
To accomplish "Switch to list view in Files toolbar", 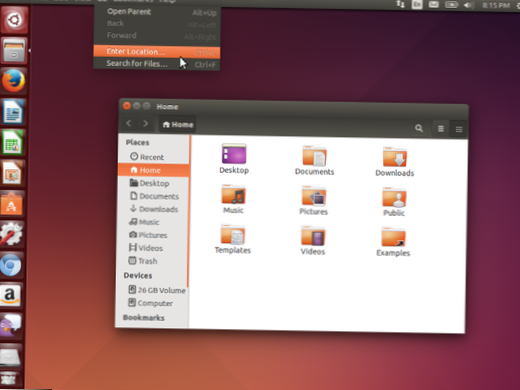I will coord(441,129).
